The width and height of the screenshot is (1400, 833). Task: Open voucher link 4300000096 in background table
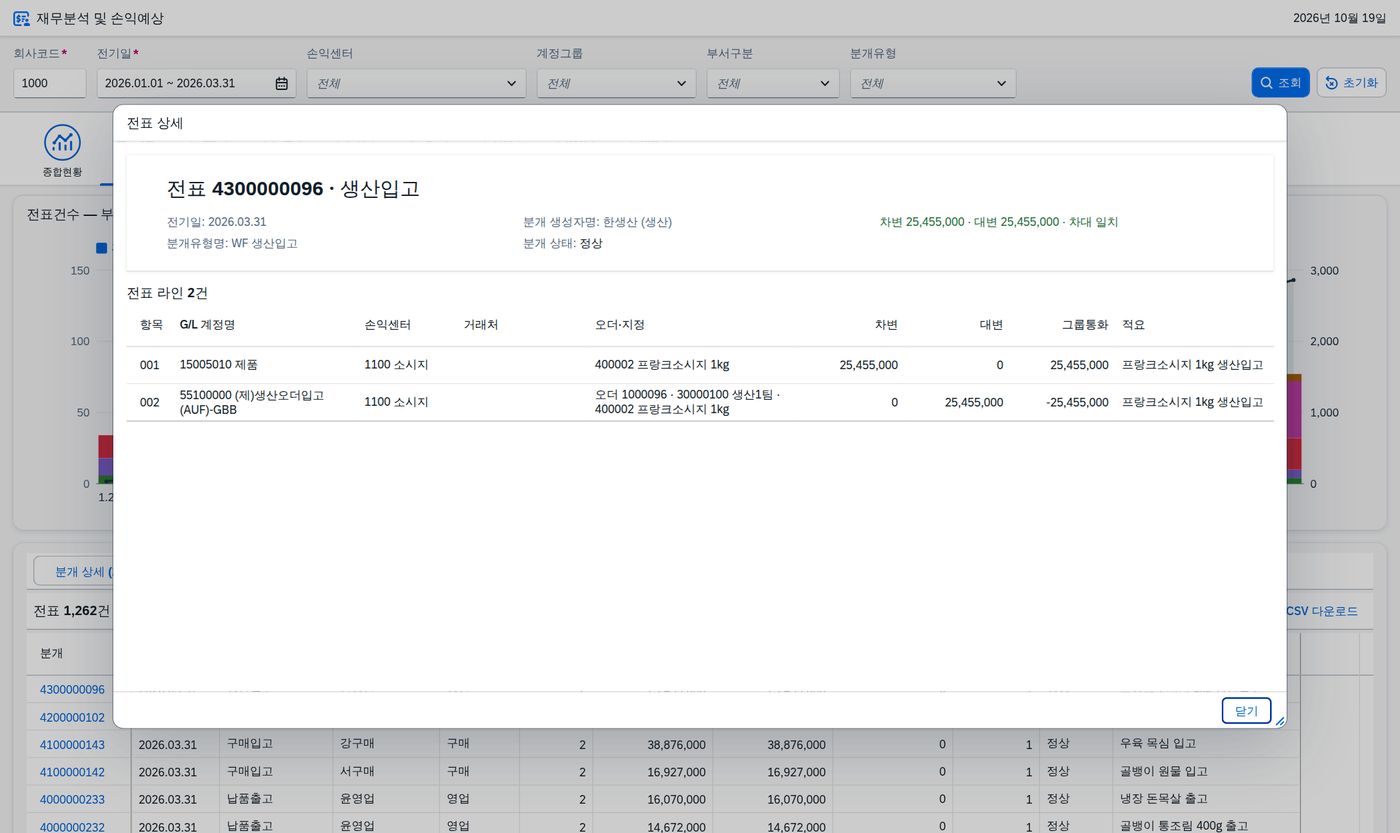pos(72,690)
